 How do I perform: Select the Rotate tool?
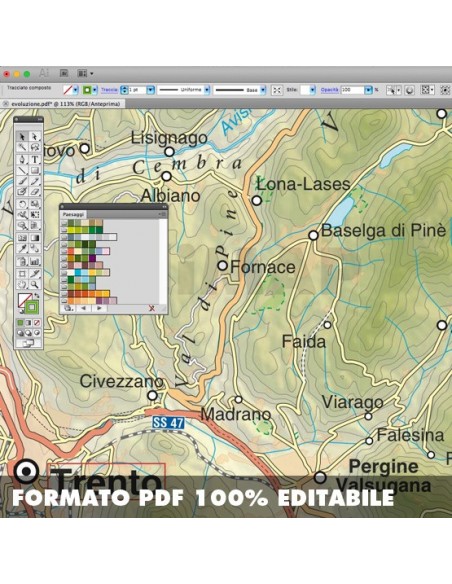pos(22,204)
